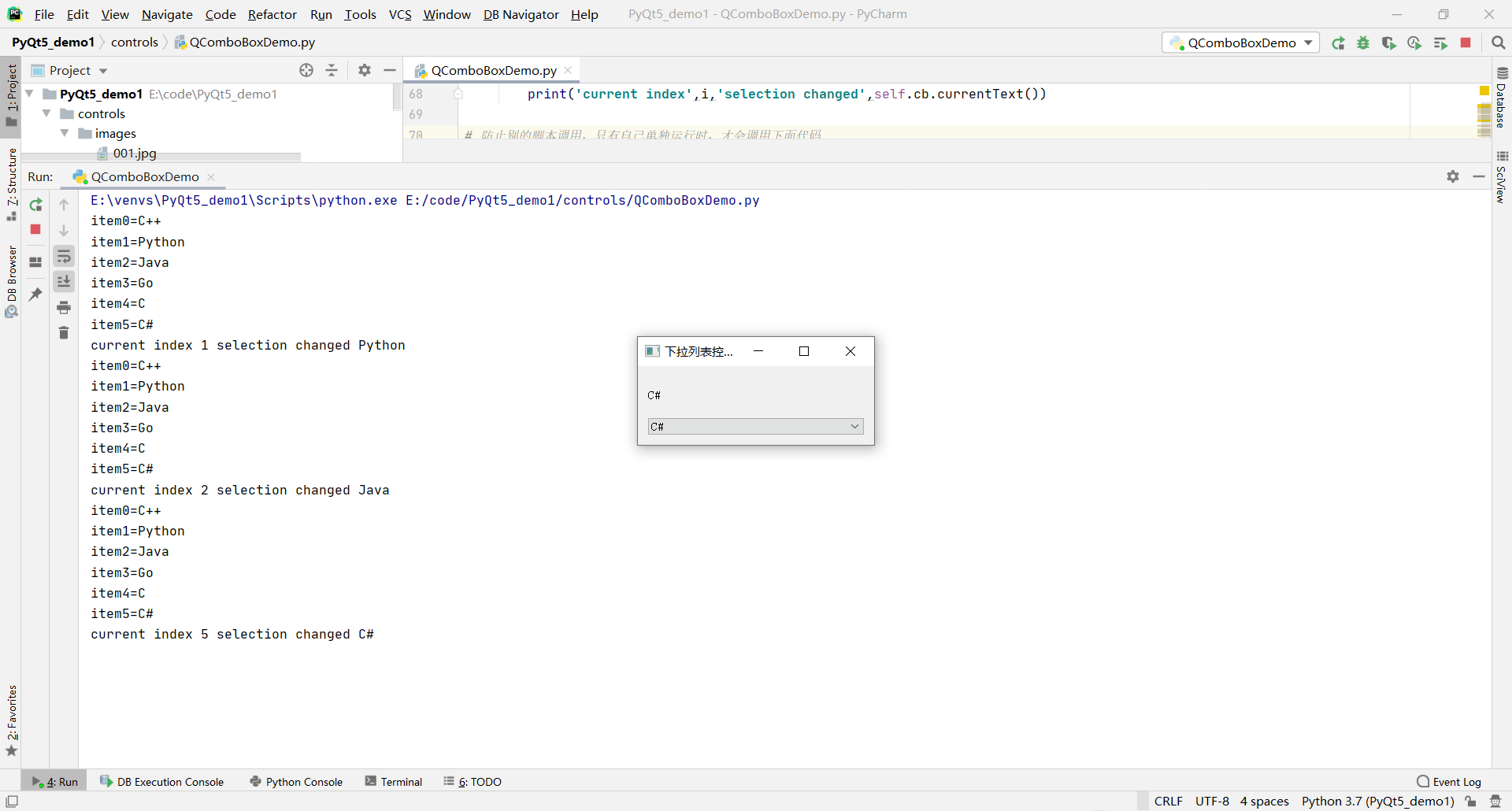The image size is (1512, 811).
Task: Open Search Everywhere magnifier icon
Action: [x=1498, y=43]
